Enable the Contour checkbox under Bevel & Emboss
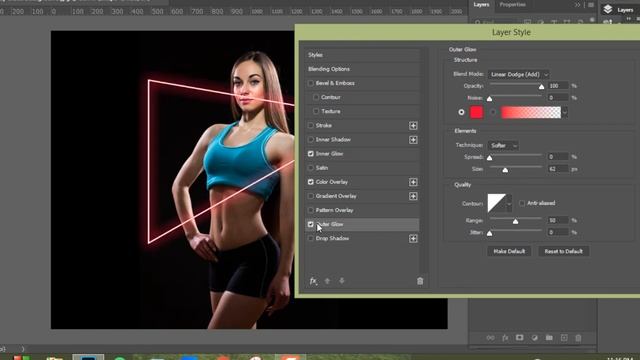Screen dimensions: 640x360 tap(316, 97)
